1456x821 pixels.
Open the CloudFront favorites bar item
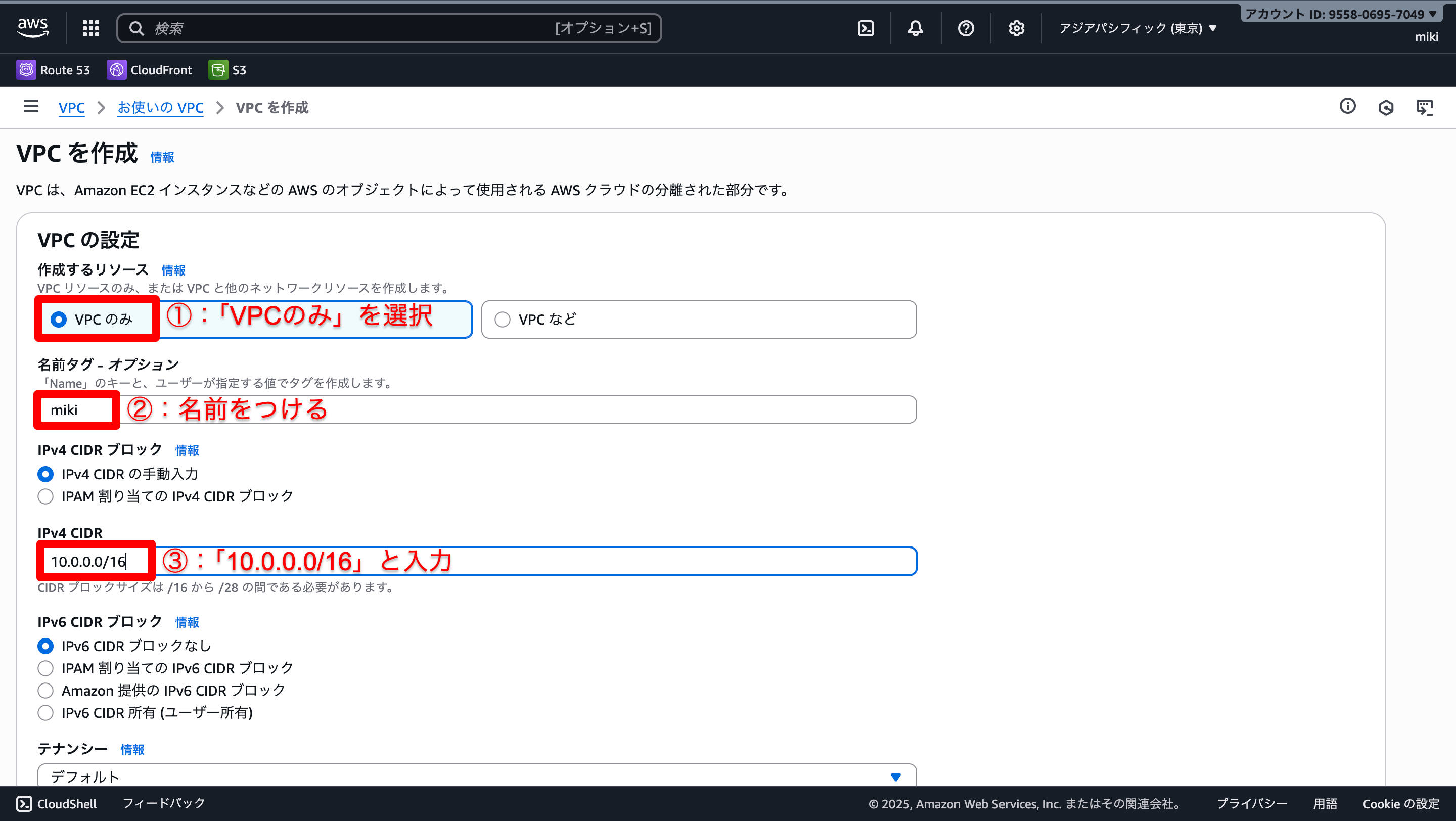click(149, 69)
